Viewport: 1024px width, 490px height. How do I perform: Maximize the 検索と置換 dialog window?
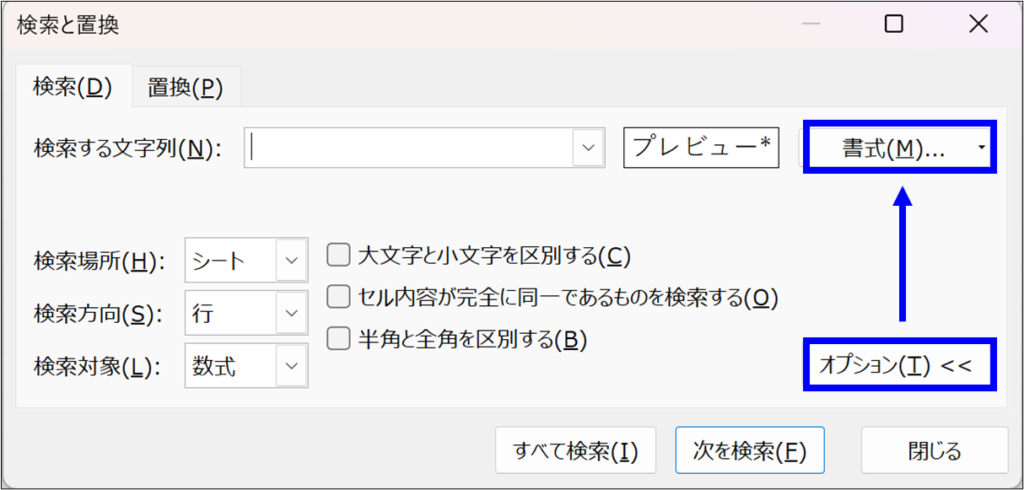pyautogui.click(x=894, y=24)
